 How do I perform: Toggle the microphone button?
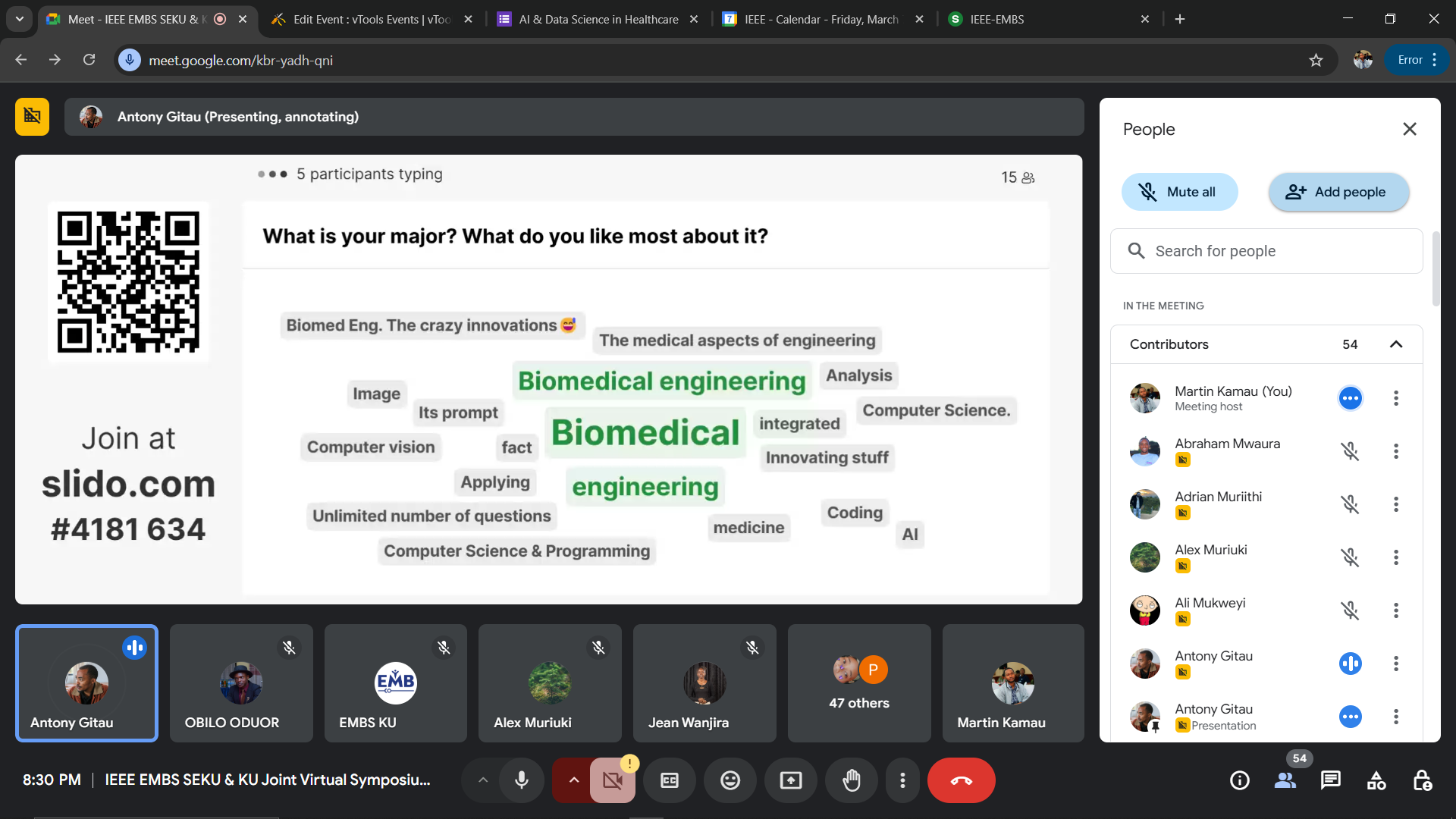pos(522,780)
